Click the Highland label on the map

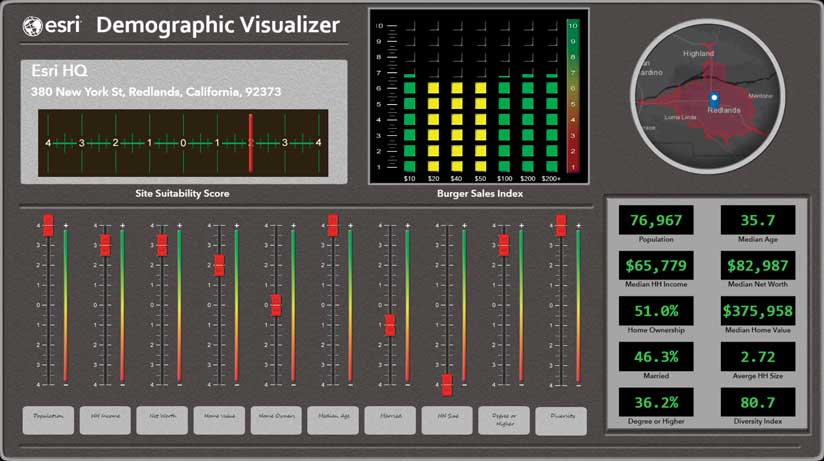(x=698, y=54)
